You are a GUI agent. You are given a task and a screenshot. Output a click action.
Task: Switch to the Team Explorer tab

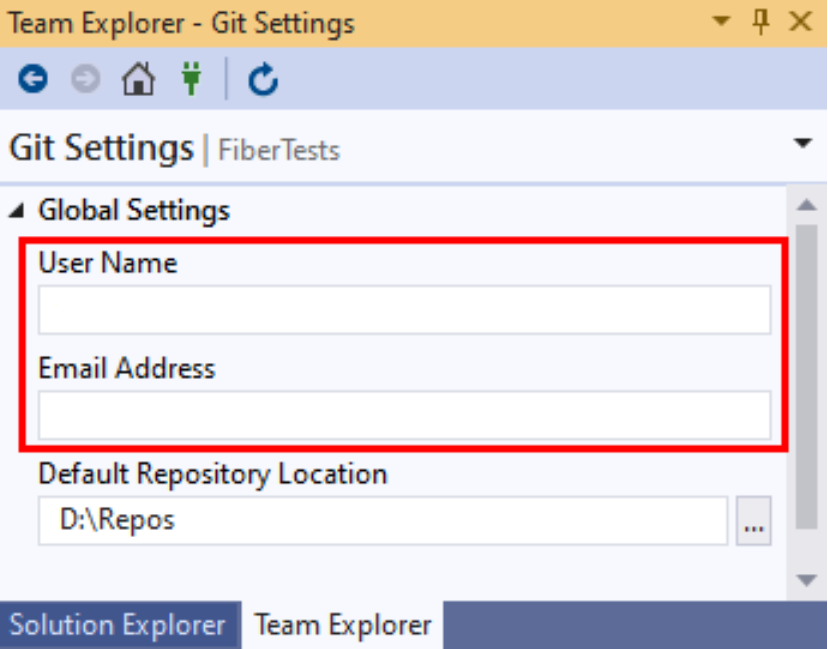343,625
